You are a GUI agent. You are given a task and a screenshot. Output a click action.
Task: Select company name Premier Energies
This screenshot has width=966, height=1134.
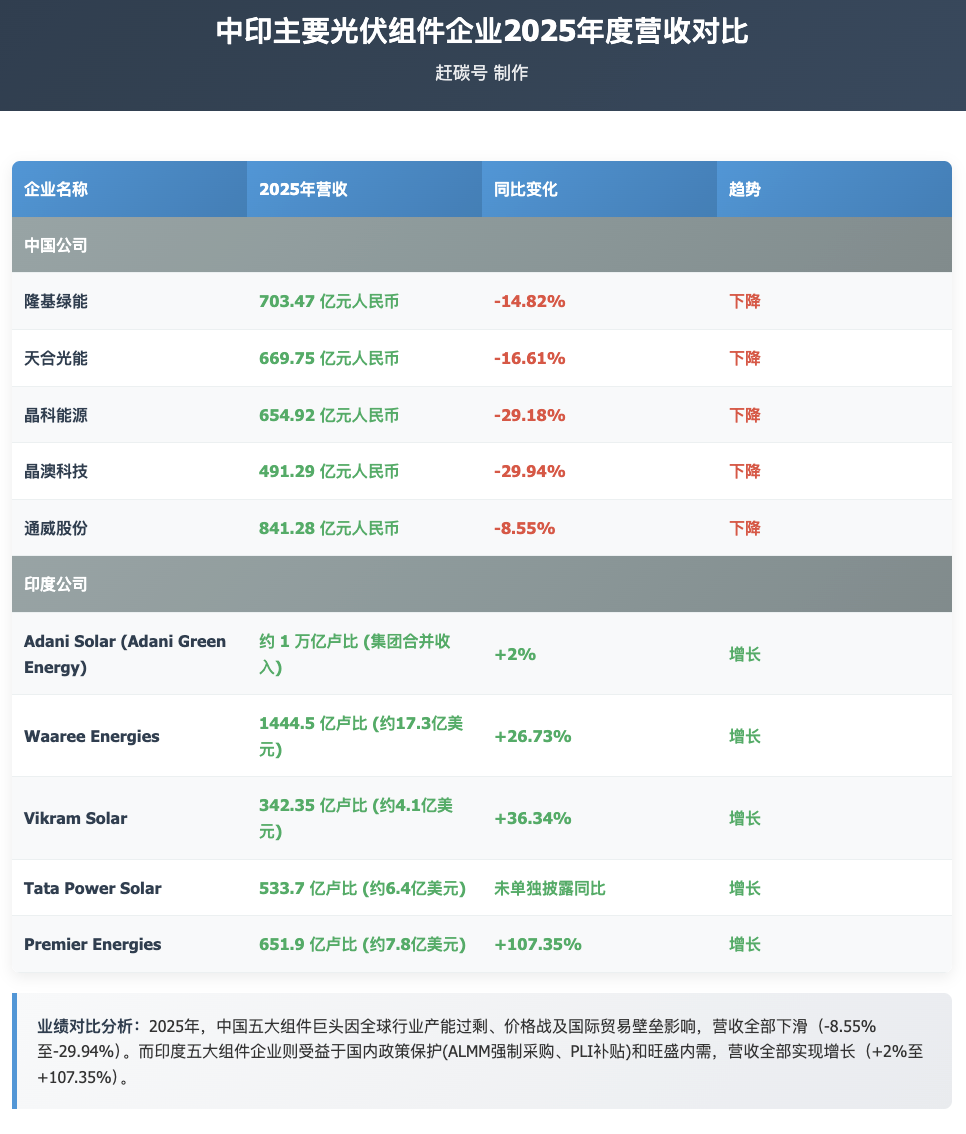tap(93, 945)
